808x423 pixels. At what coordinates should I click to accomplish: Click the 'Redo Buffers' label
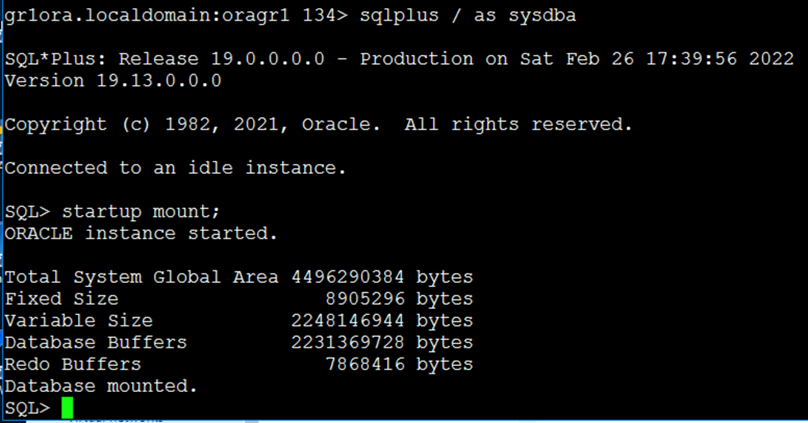73,364
